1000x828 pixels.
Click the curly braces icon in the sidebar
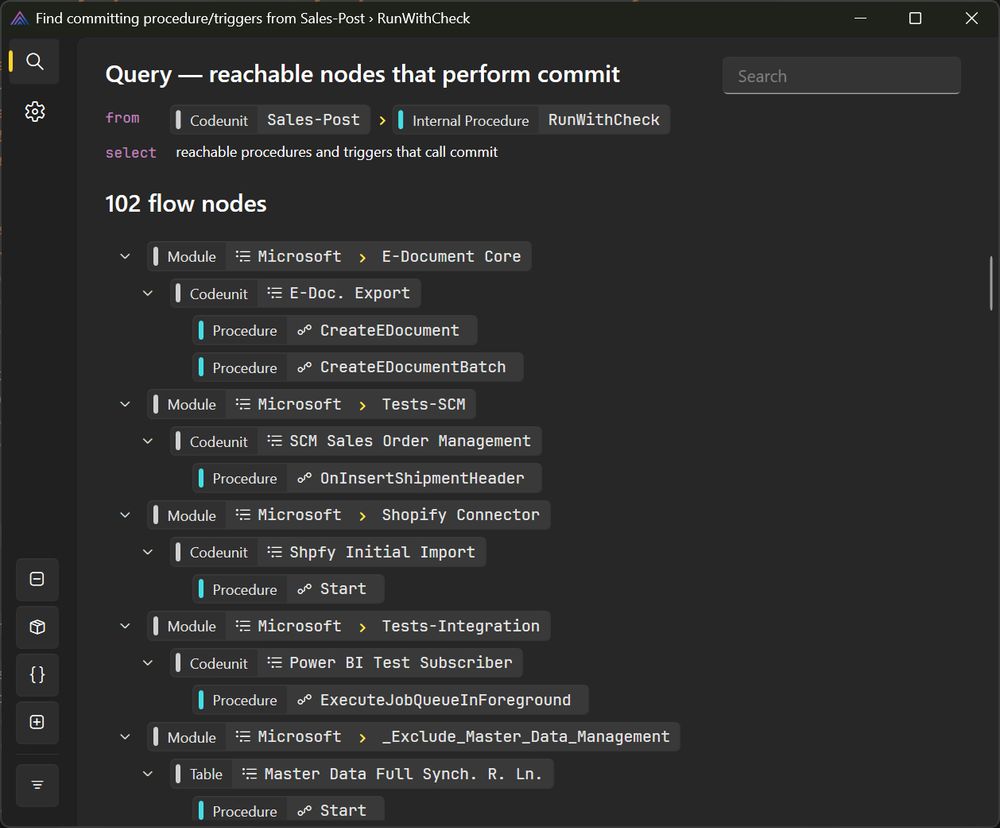click(37, 674)
